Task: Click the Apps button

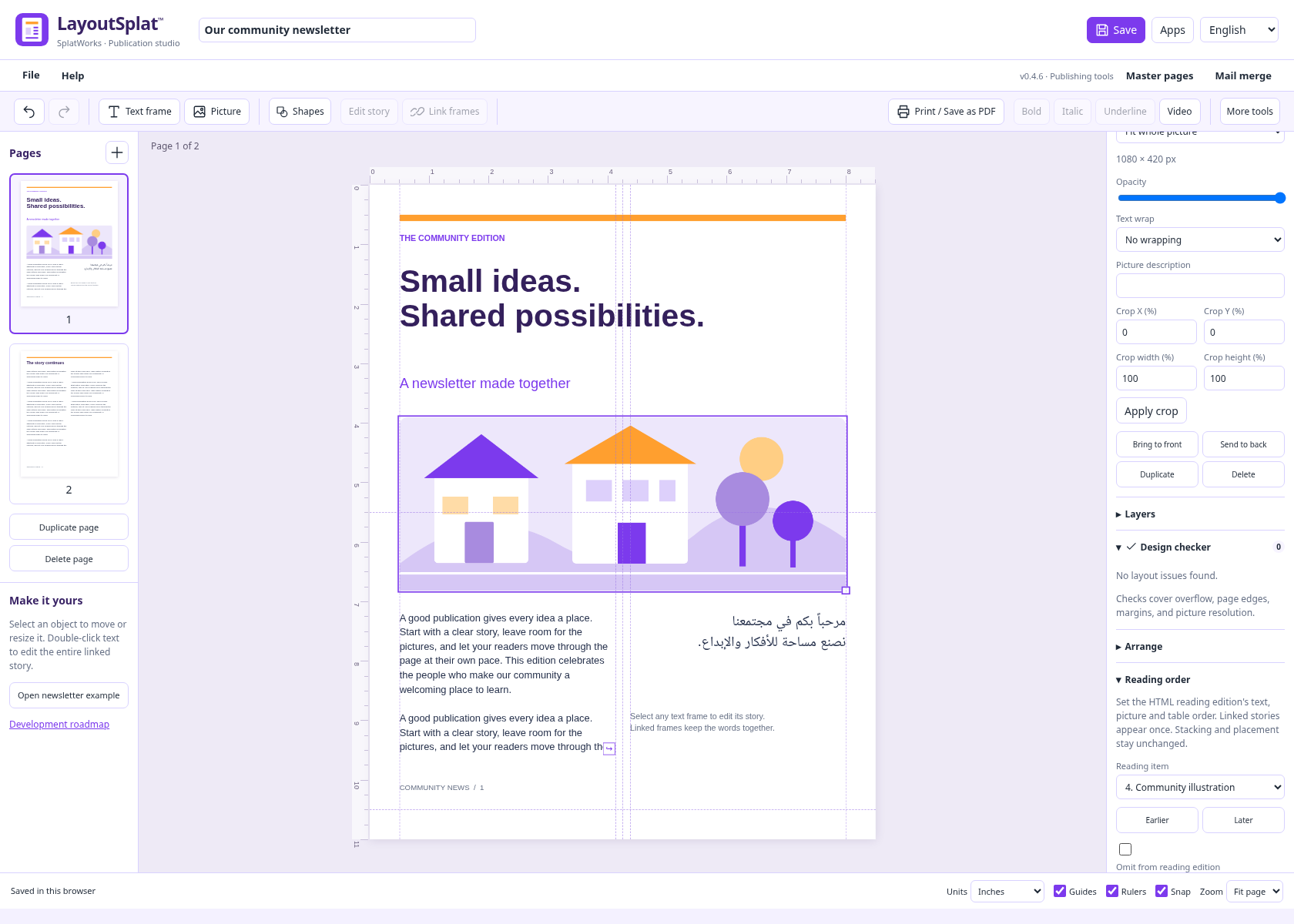Action: (1172, 30)
